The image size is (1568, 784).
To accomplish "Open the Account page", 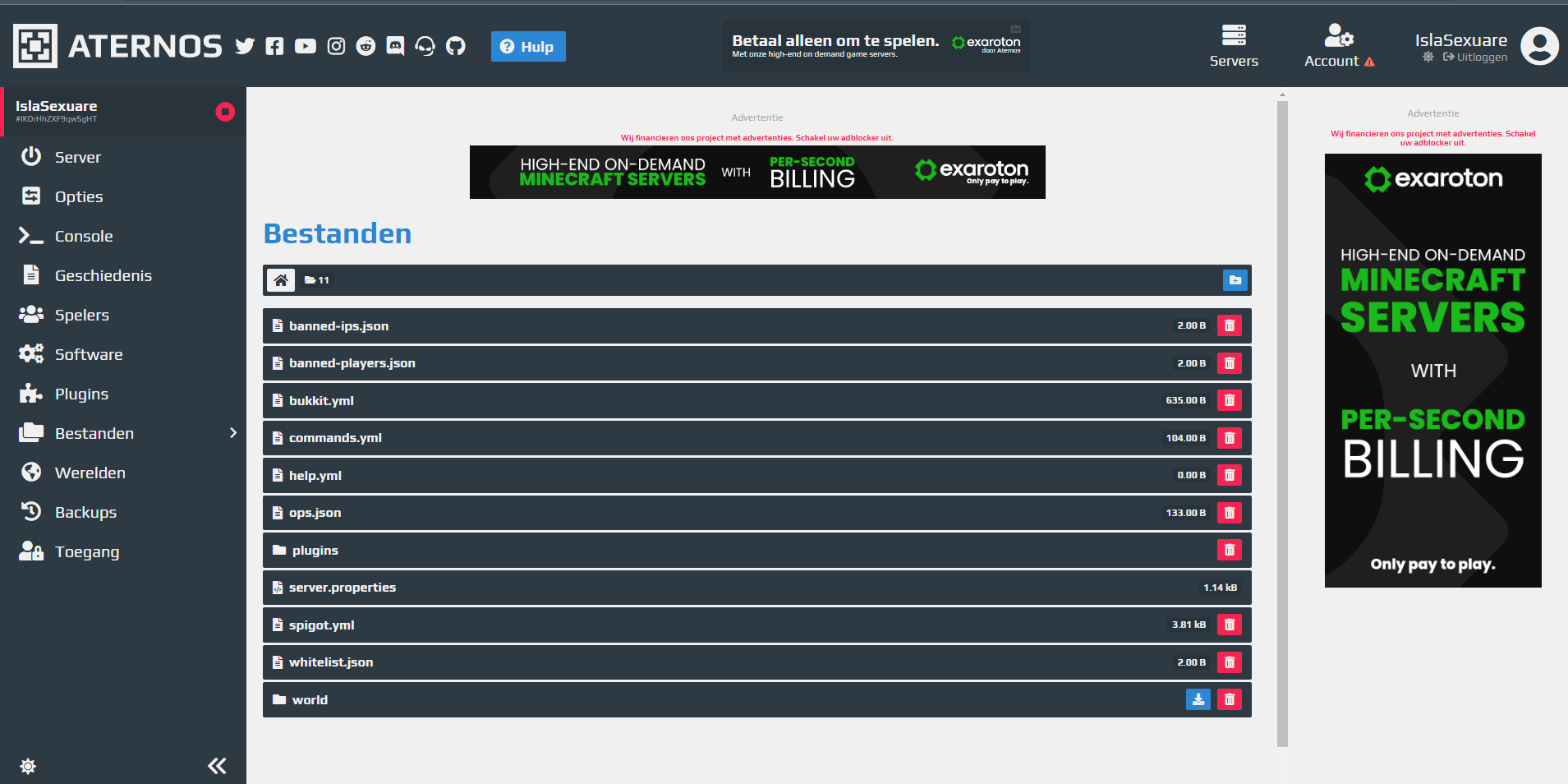I will [x=1339, y=46].
